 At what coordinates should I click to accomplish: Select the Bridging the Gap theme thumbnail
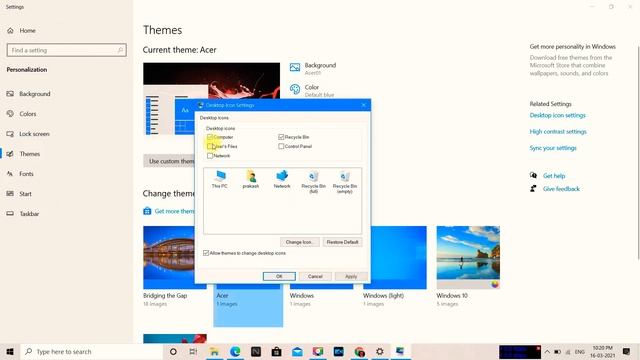click(x=169, y=257)
